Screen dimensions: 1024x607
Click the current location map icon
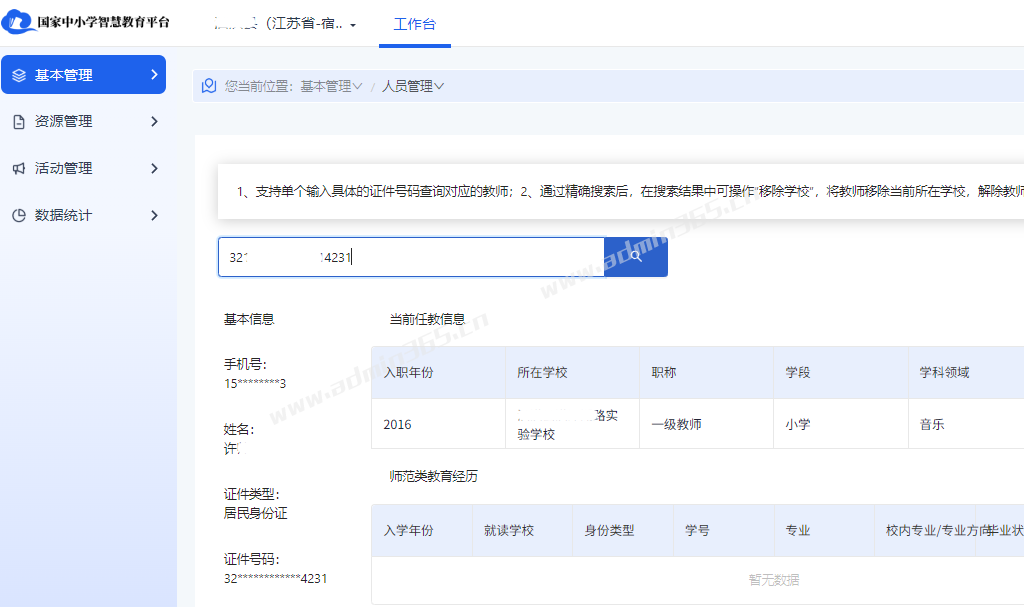coord(209,86)
